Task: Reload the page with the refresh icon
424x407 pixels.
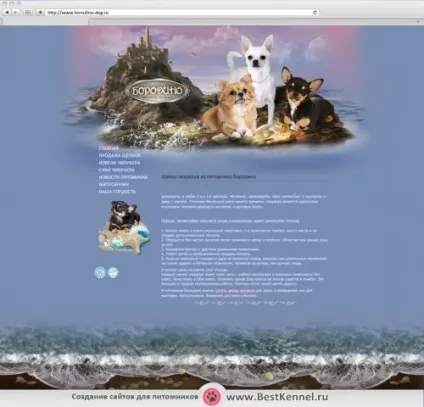Action: [315, 12]
